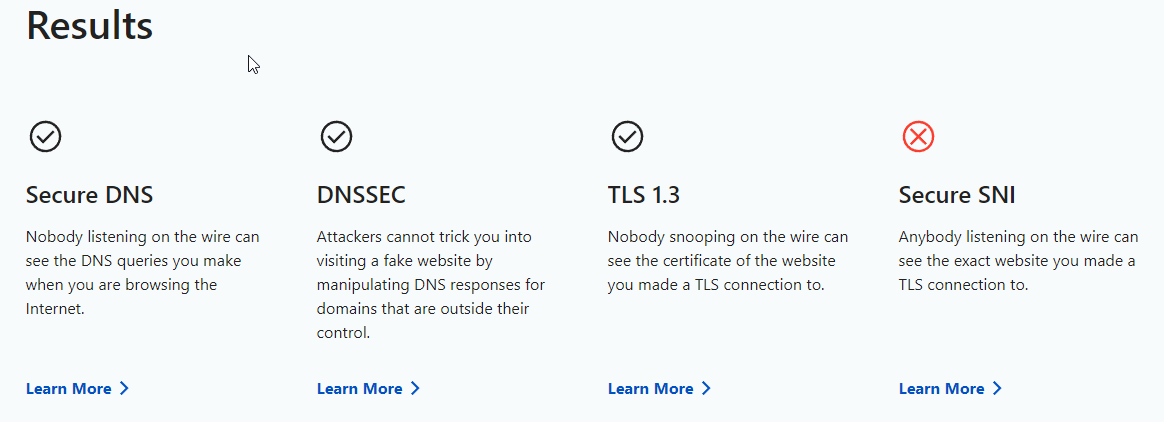Viewport: 1164px width, 422px height.
Task: Select the DNSSEC heading
Action: [x=362, y=195]
